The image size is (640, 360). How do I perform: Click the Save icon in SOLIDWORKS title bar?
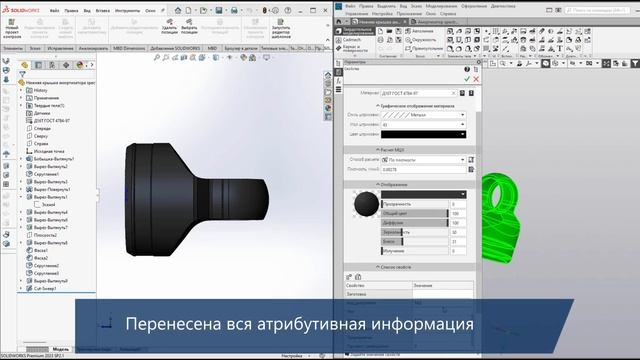coord(219,11)
